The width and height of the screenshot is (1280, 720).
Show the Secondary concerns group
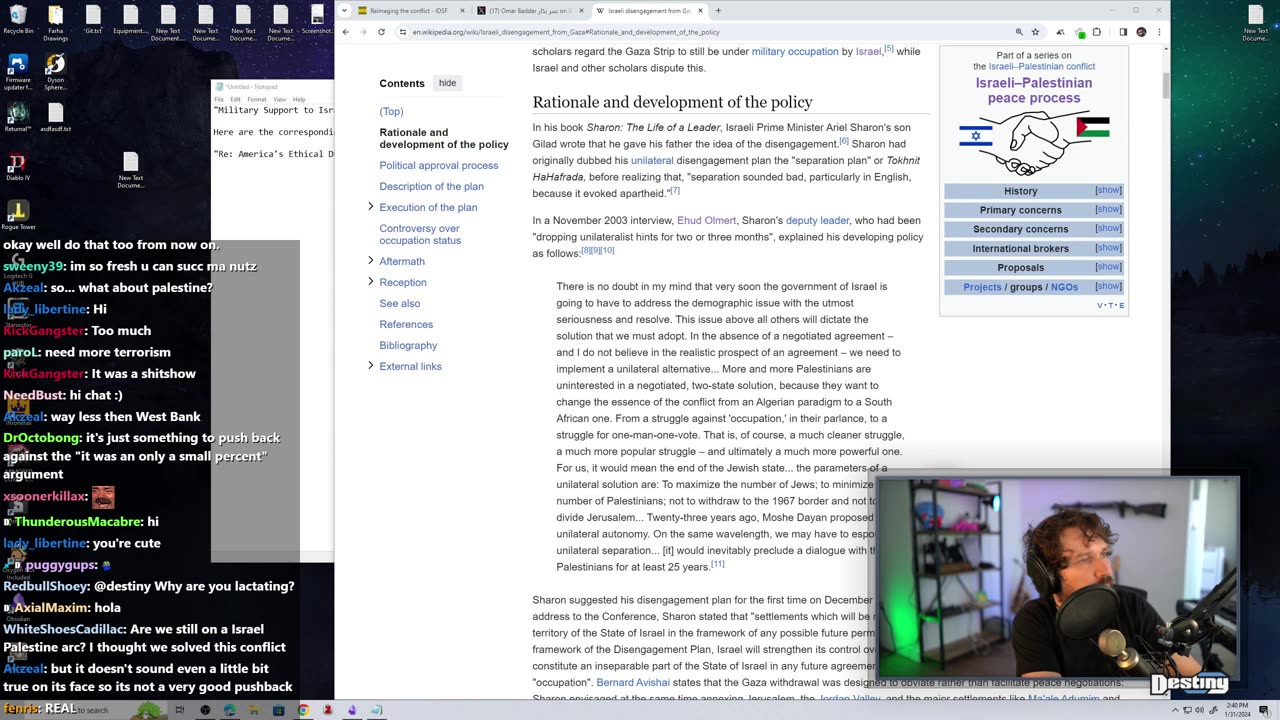click(1108, 228)
